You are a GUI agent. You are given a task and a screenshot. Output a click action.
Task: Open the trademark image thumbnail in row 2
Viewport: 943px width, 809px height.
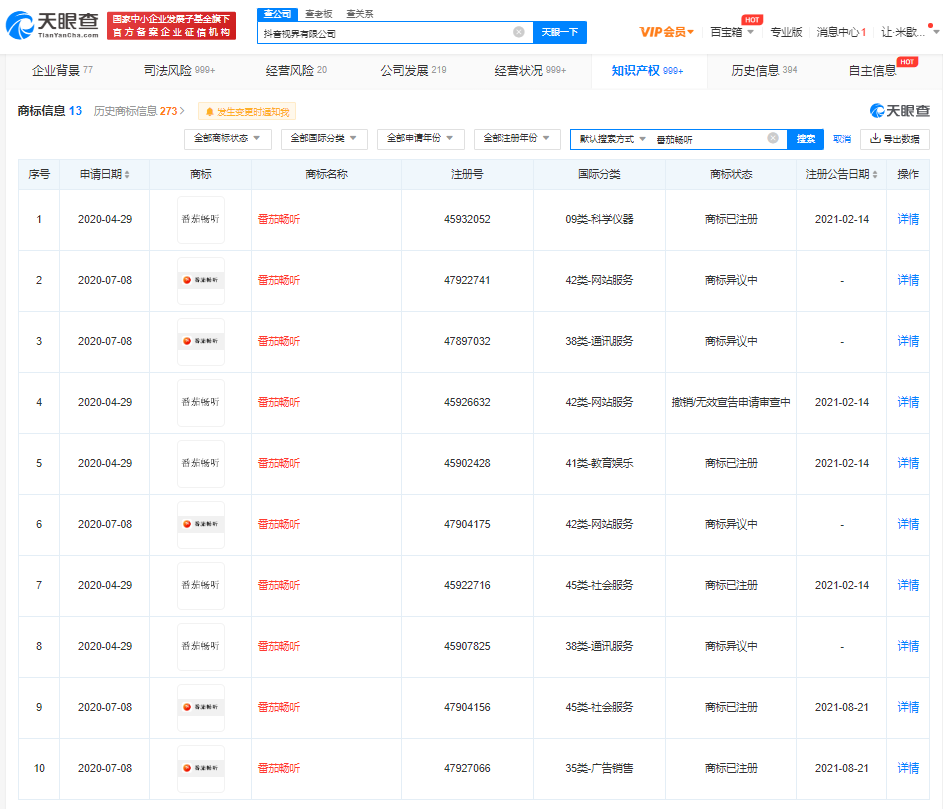coord(200,280)
